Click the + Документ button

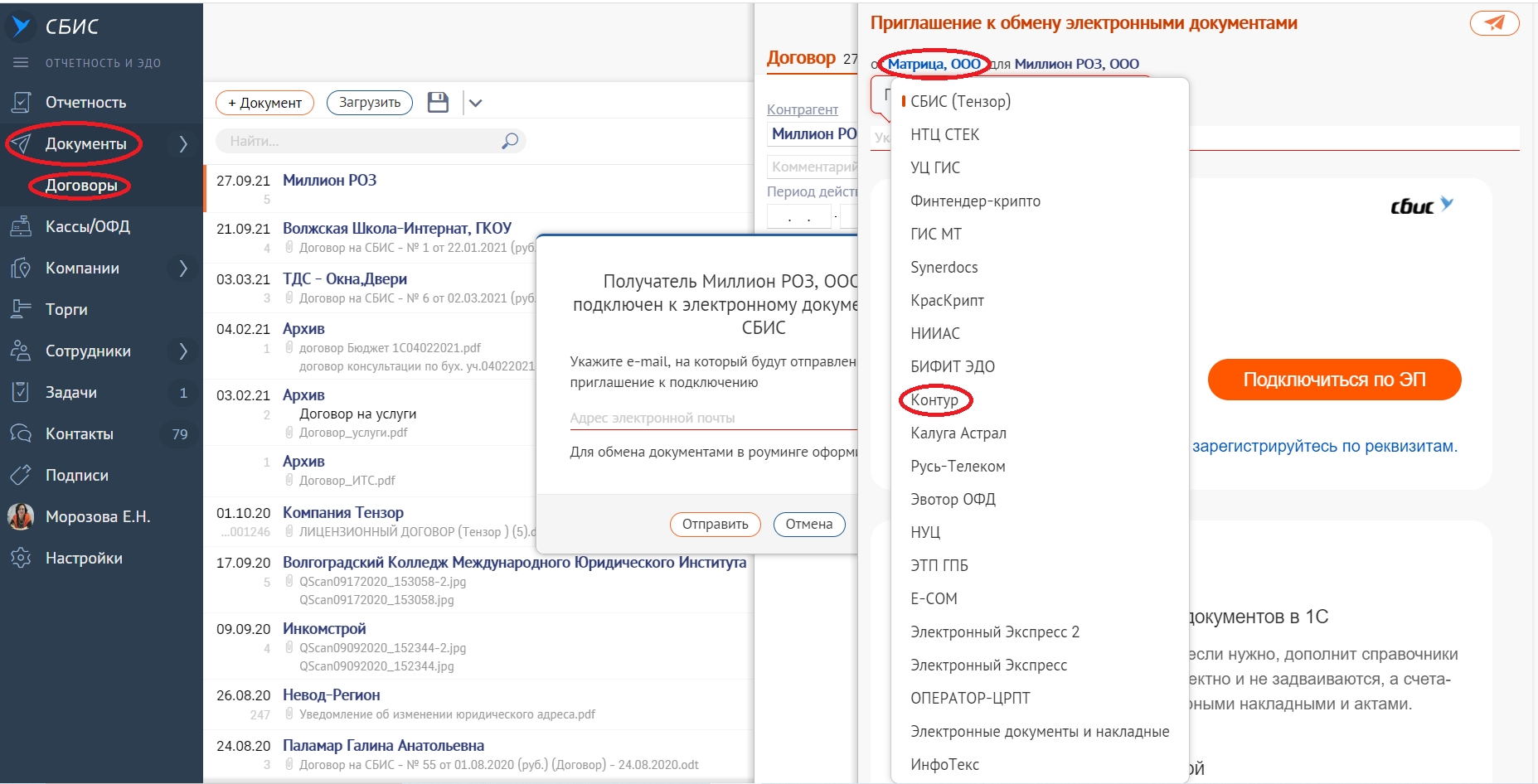point(264,103)
